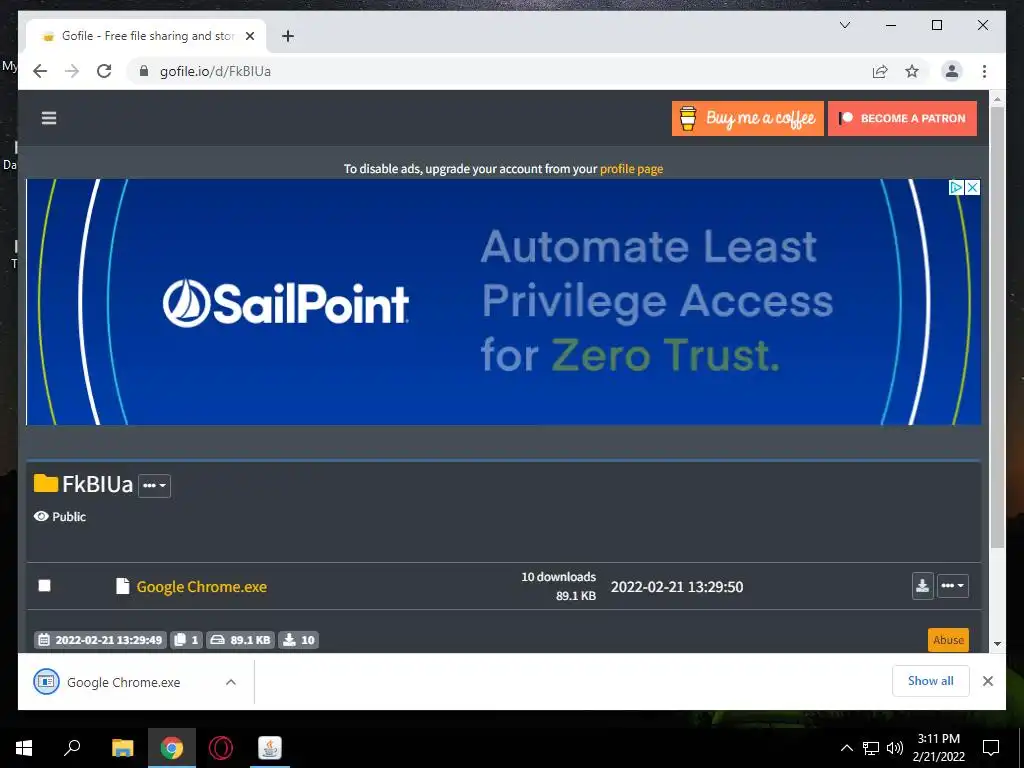1024x768 pixels.
Task: Click the 2022-02-21 13:29:50 timestamp
Action: click(677, 587)
